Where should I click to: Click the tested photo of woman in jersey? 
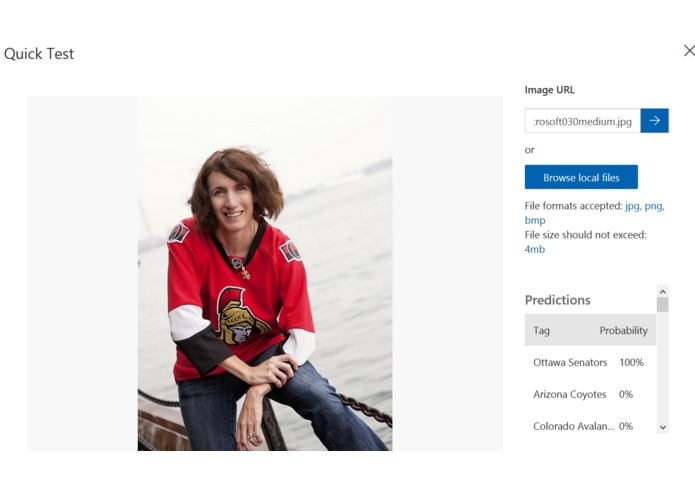point(265,273)
